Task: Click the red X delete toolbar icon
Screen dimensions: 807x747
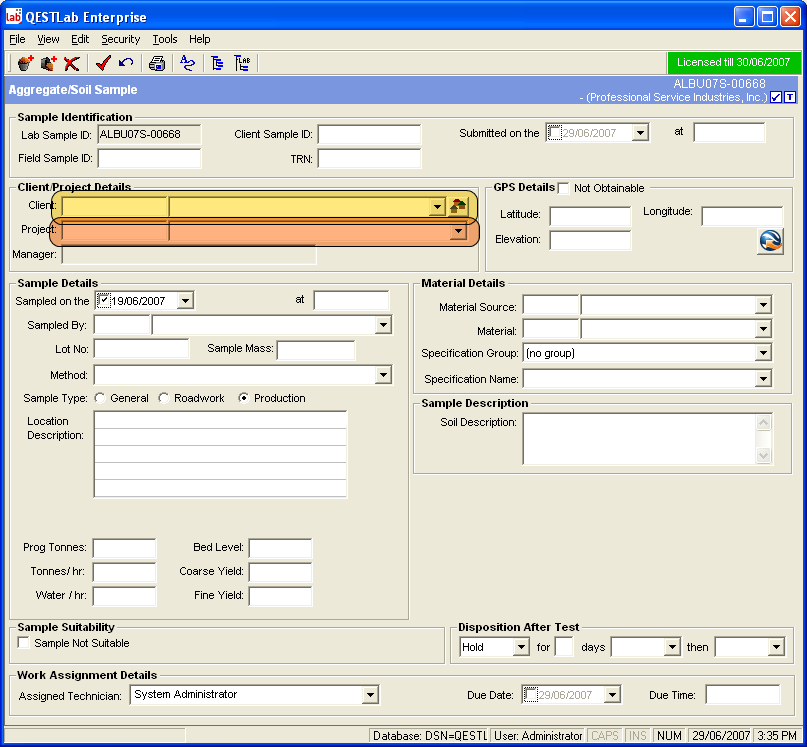Action: (71, 64)
